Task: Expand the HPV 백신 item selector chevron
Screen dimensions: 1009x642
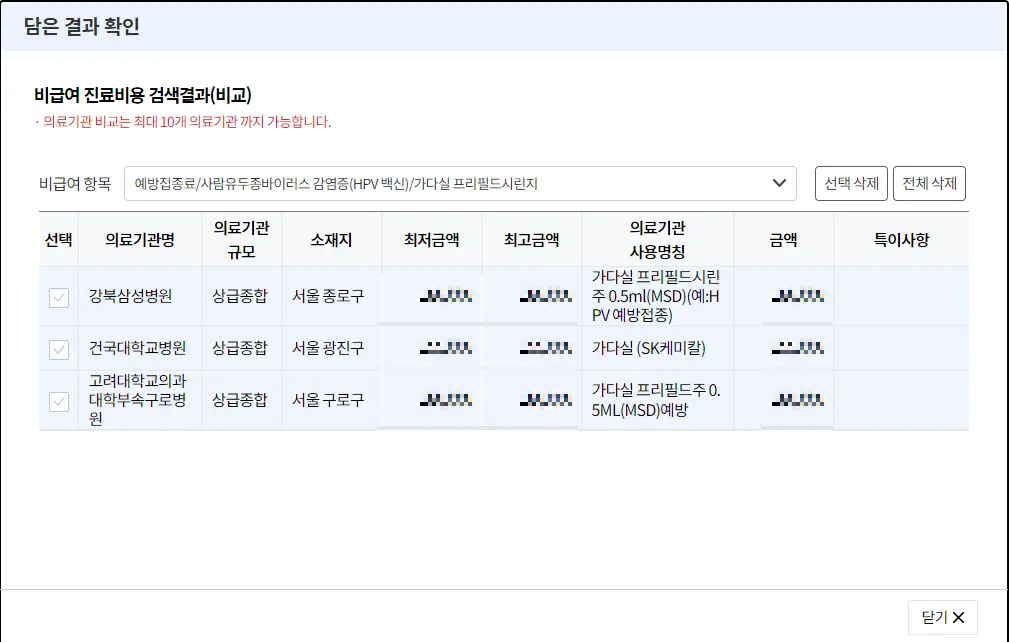Action: pos(782,183)
